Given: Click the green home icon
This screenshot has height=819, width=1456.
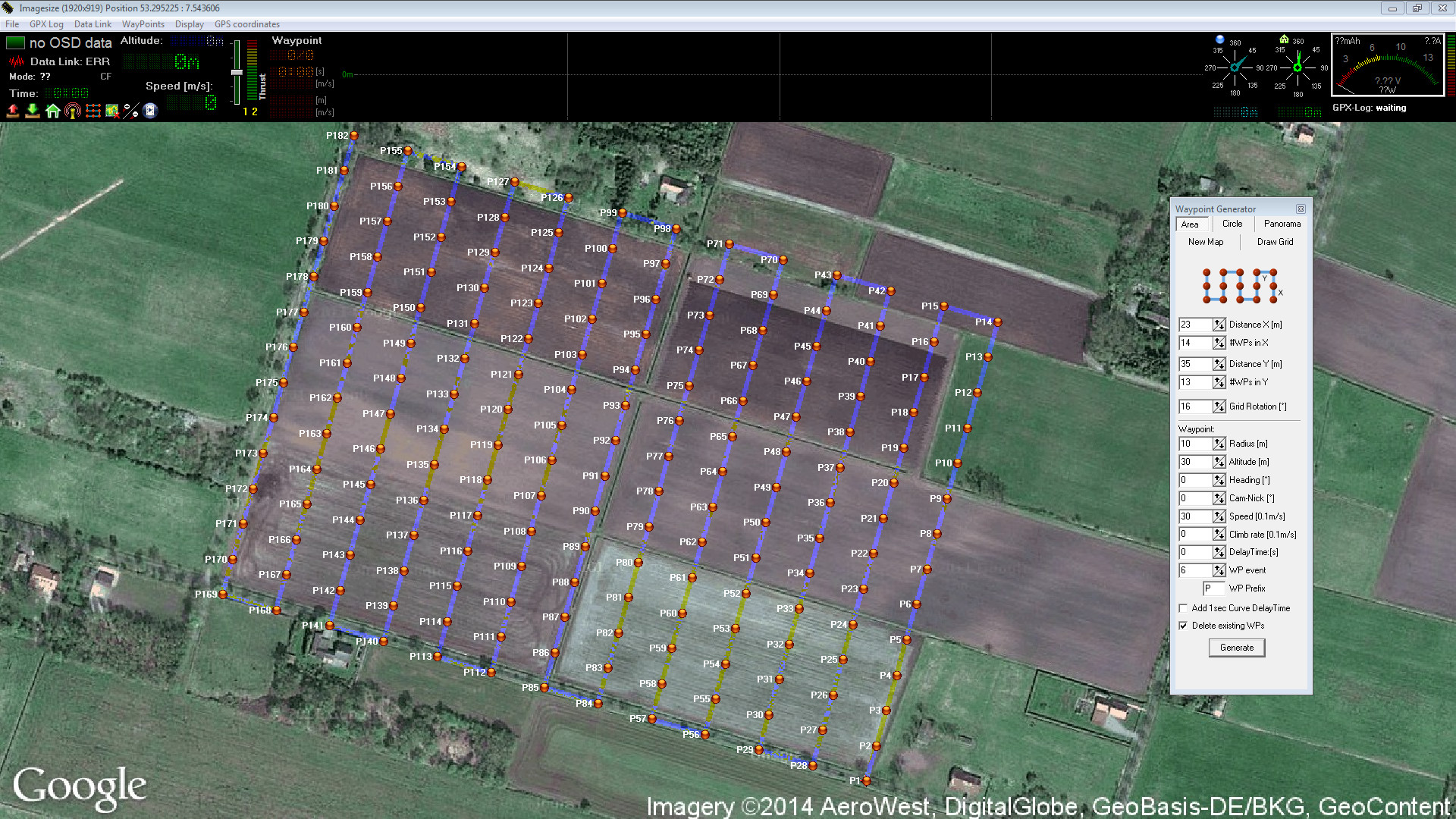Looking at the screenshot, I should coord(52,111).
